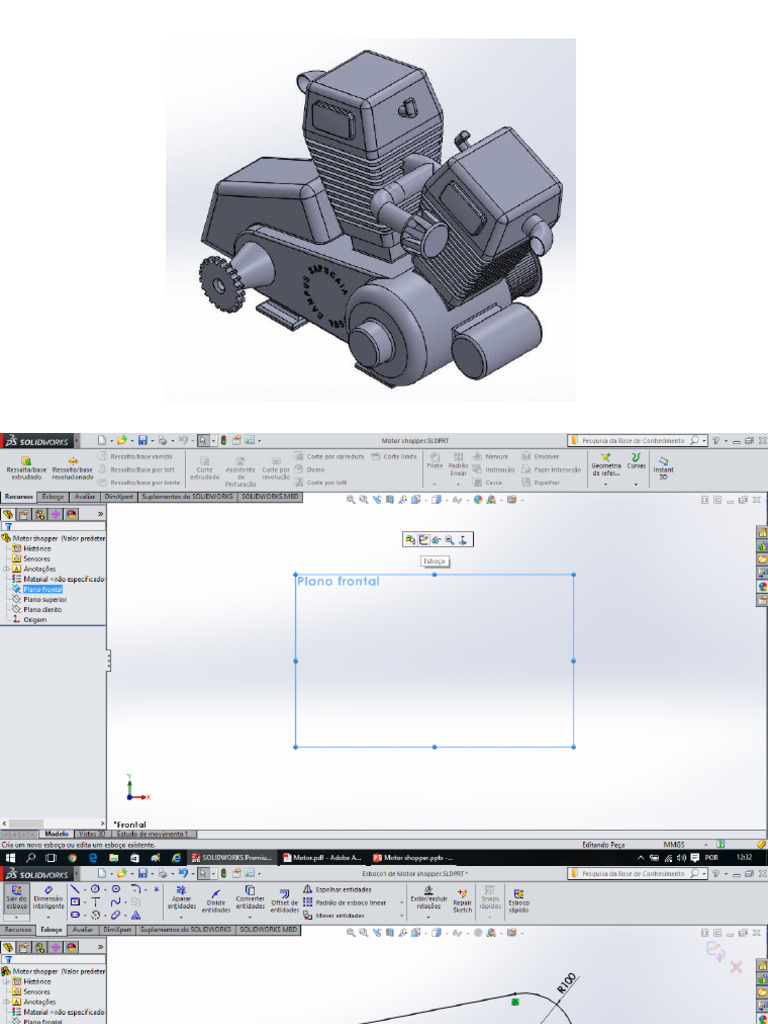The height and width of the screenshot is (1024, 768).
Task: Expand FeatureManager tabs chevron in Motor shopper.SLDPRT window
Action: point(101,514)
